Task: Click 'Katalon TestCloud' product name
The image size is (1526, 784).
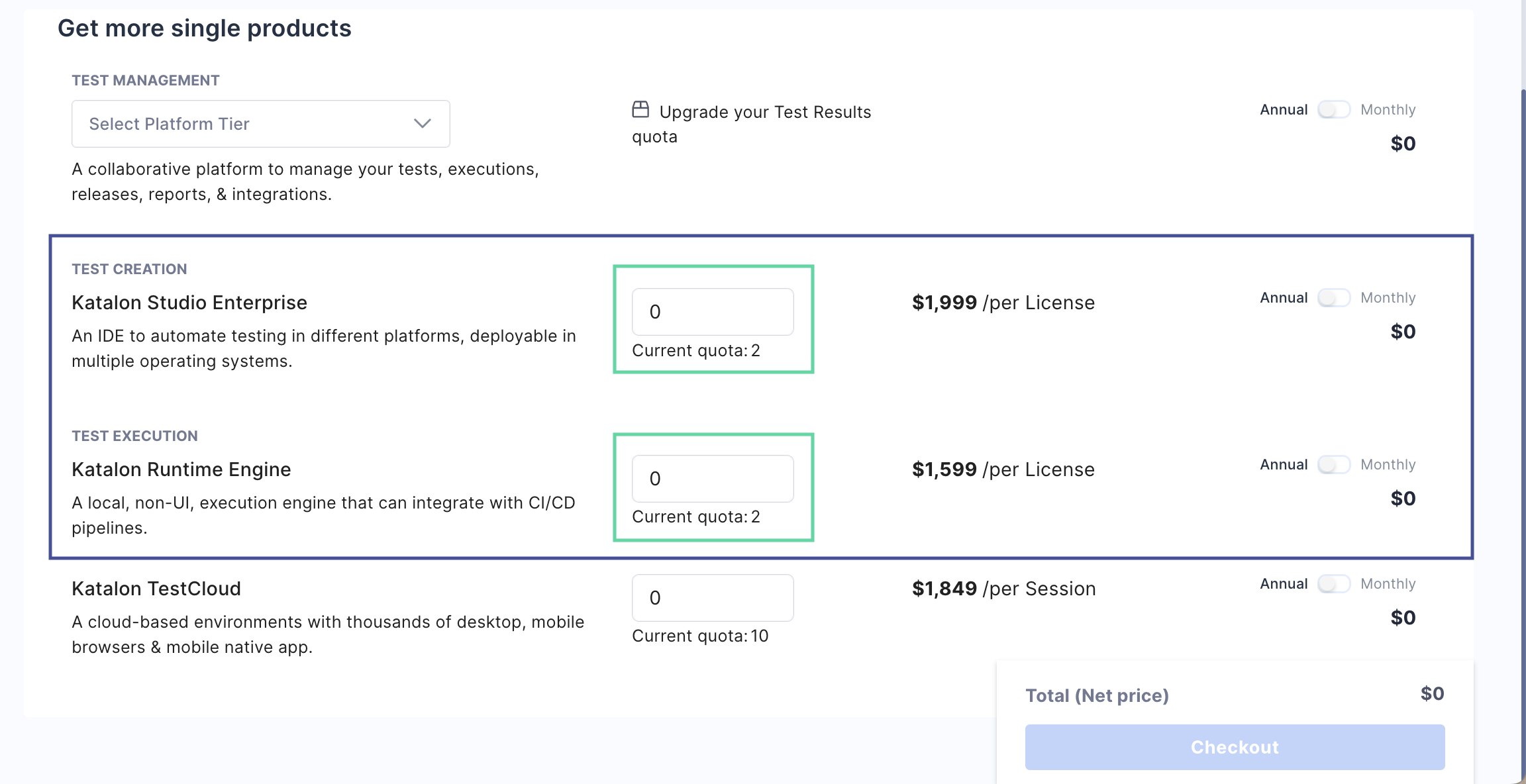Action: point(156,589)
